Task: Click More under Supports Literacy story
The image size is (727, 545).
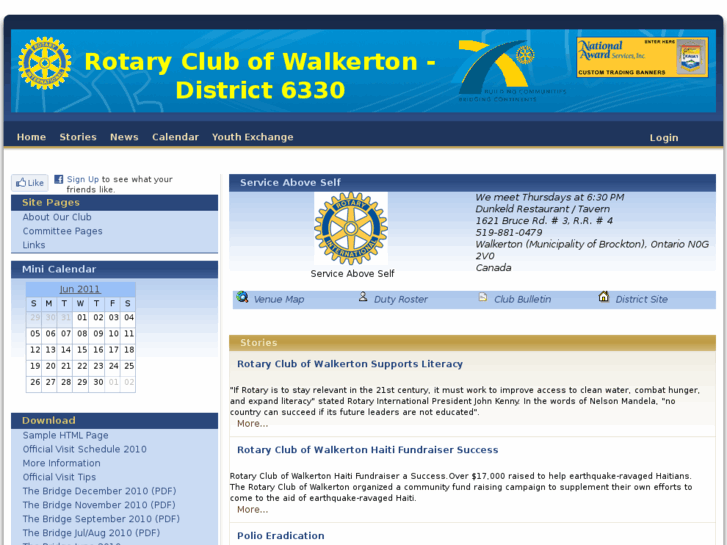Action: coord(252,423)
